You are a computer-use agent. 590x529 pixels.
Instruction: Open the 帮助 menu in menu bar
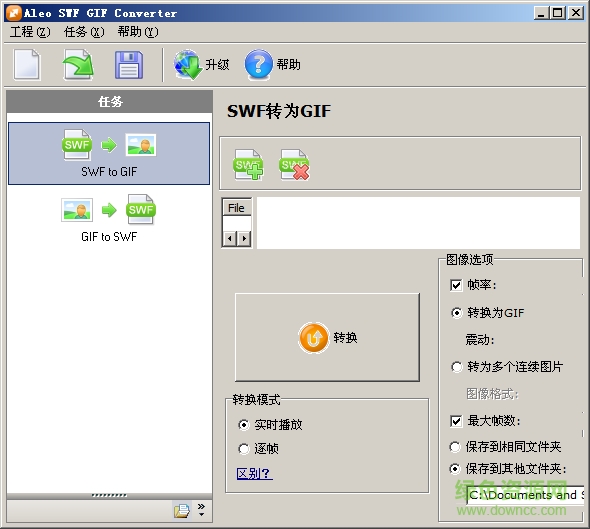click(138, 32)
